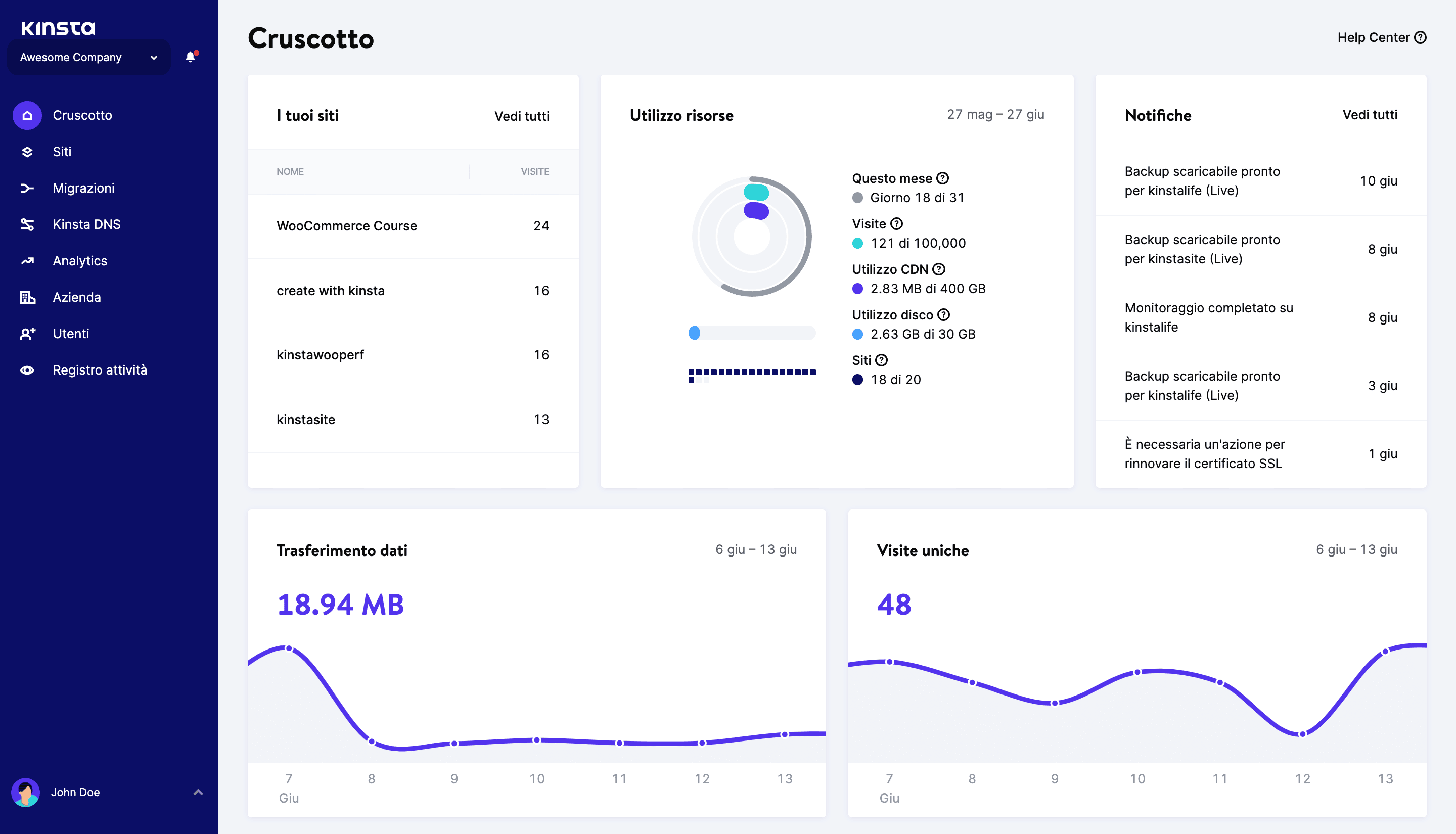Open the Kinsta logo home link
The width and height of the screenshot is (1456, 834).
pos(57,27)
